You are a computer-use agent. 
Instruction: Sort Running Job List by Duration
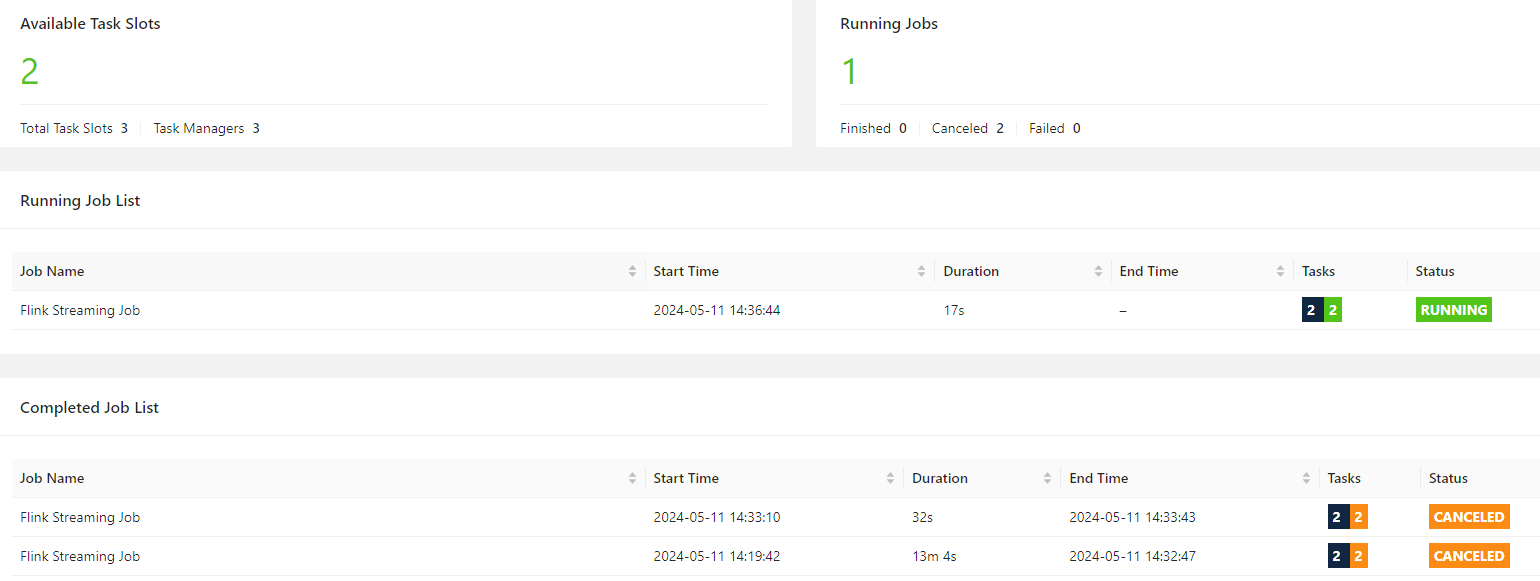point(1097,271)
